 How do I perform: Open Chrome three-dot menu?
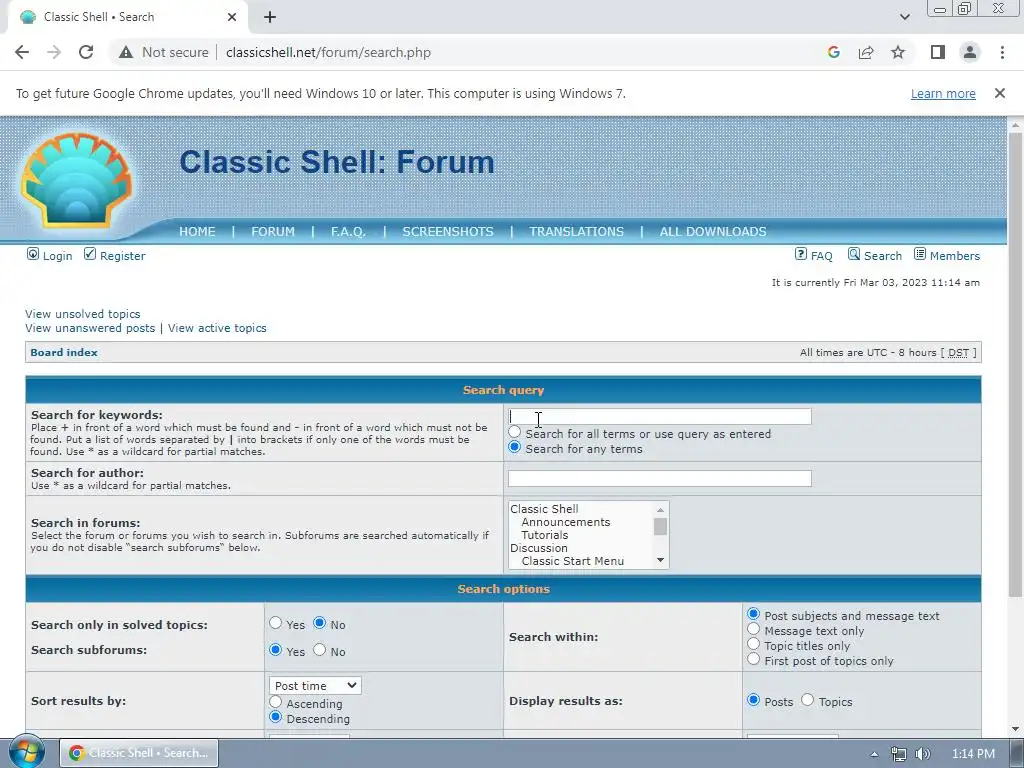click(1002, 52)
